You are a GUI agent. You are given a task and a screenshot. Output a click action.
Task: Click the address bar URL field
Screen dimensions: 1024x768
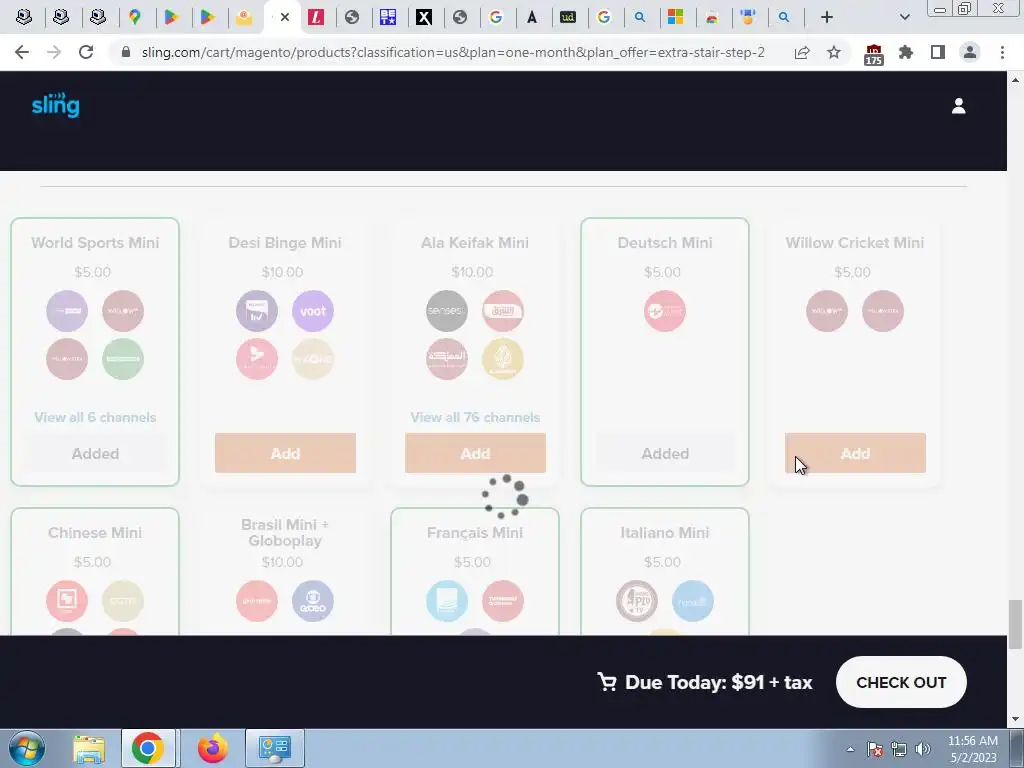click(453, 52)
